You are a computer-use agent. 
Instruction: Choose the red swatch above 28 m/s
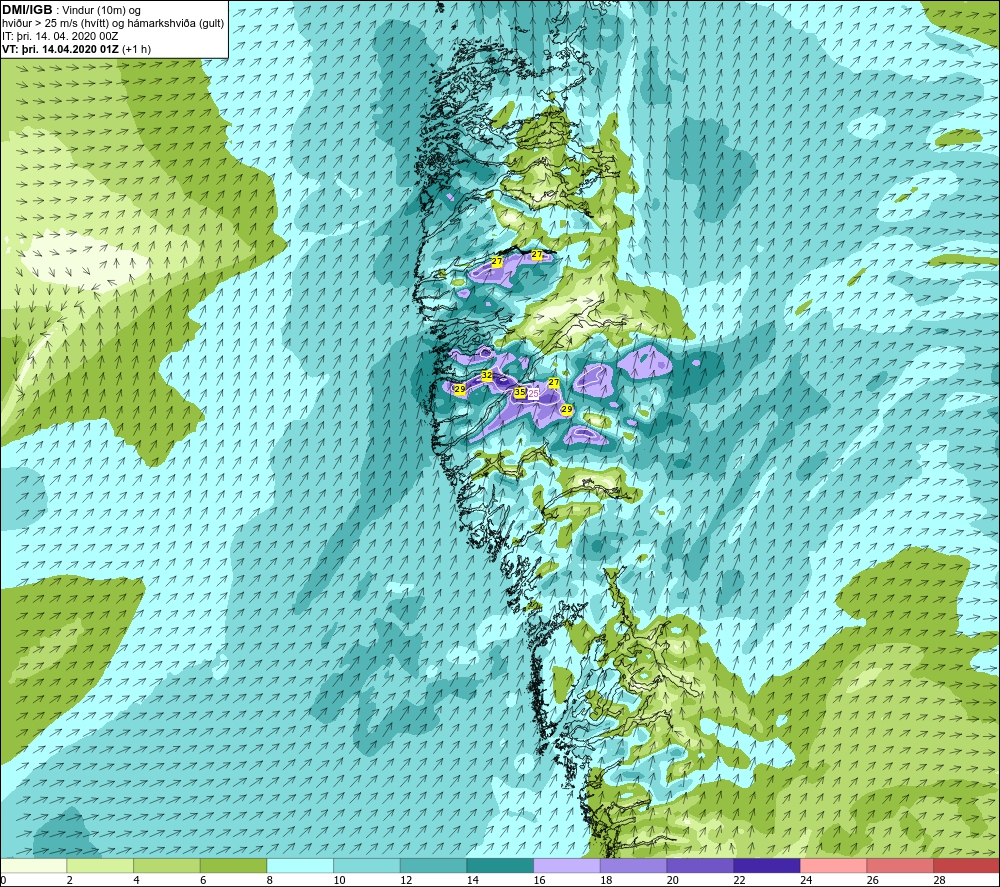[966, 865]
